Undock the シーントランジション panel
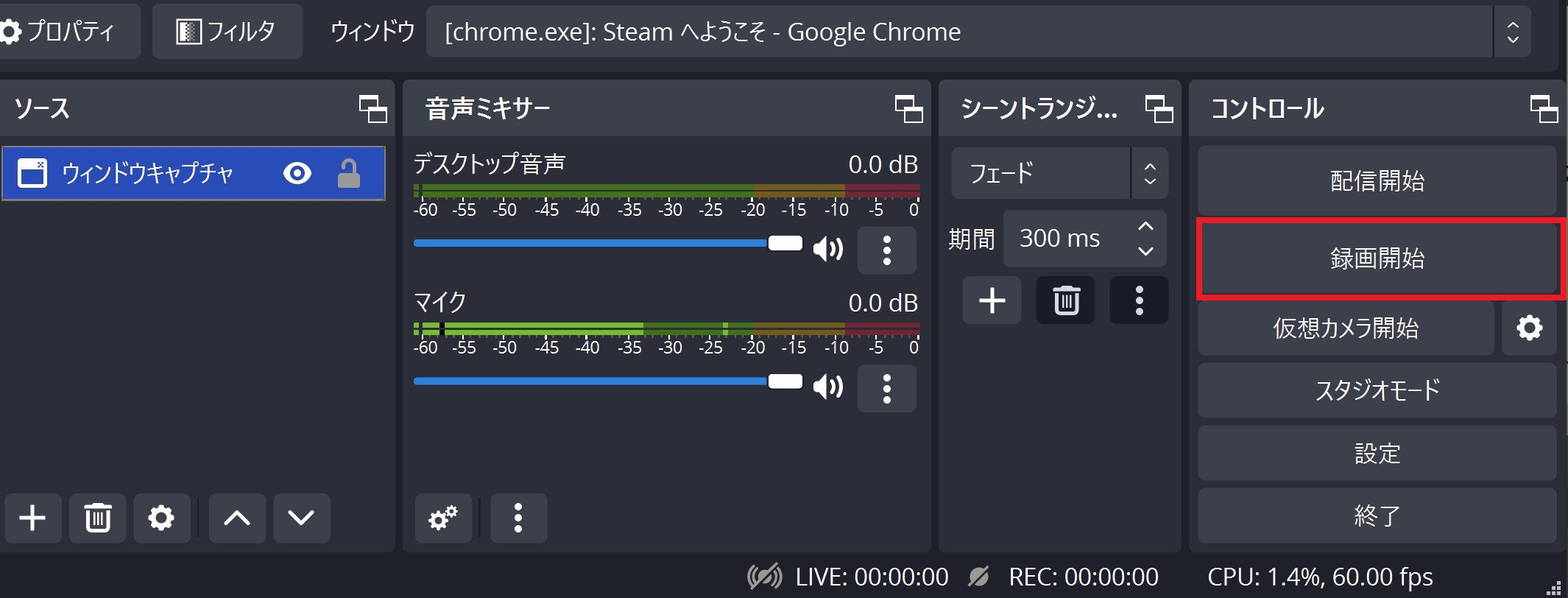The height and width of the screenshot is (598, 1568). coord(1159,109)
